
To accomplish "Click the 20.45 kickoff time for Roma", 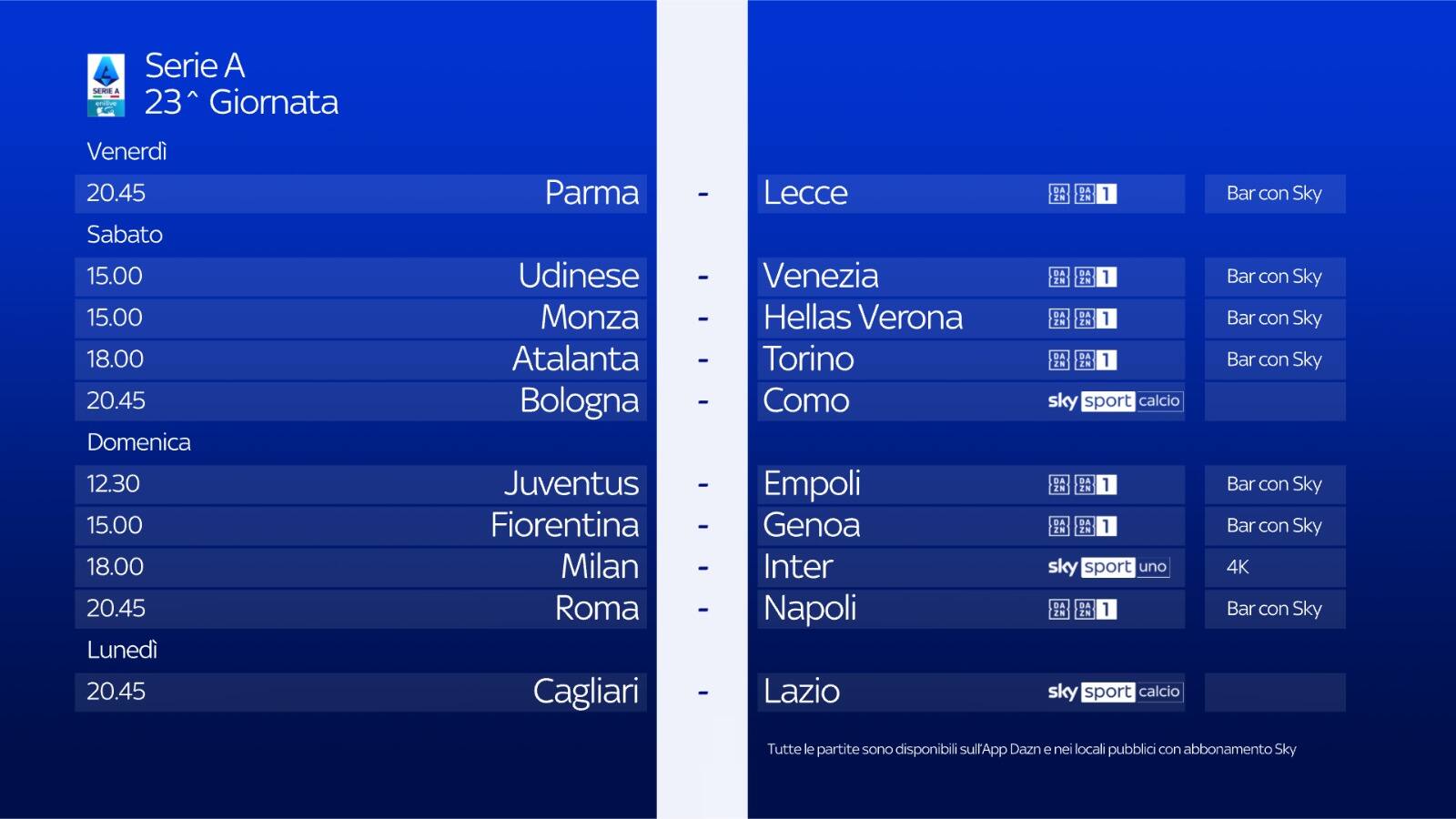I will (x=116, y=608).
